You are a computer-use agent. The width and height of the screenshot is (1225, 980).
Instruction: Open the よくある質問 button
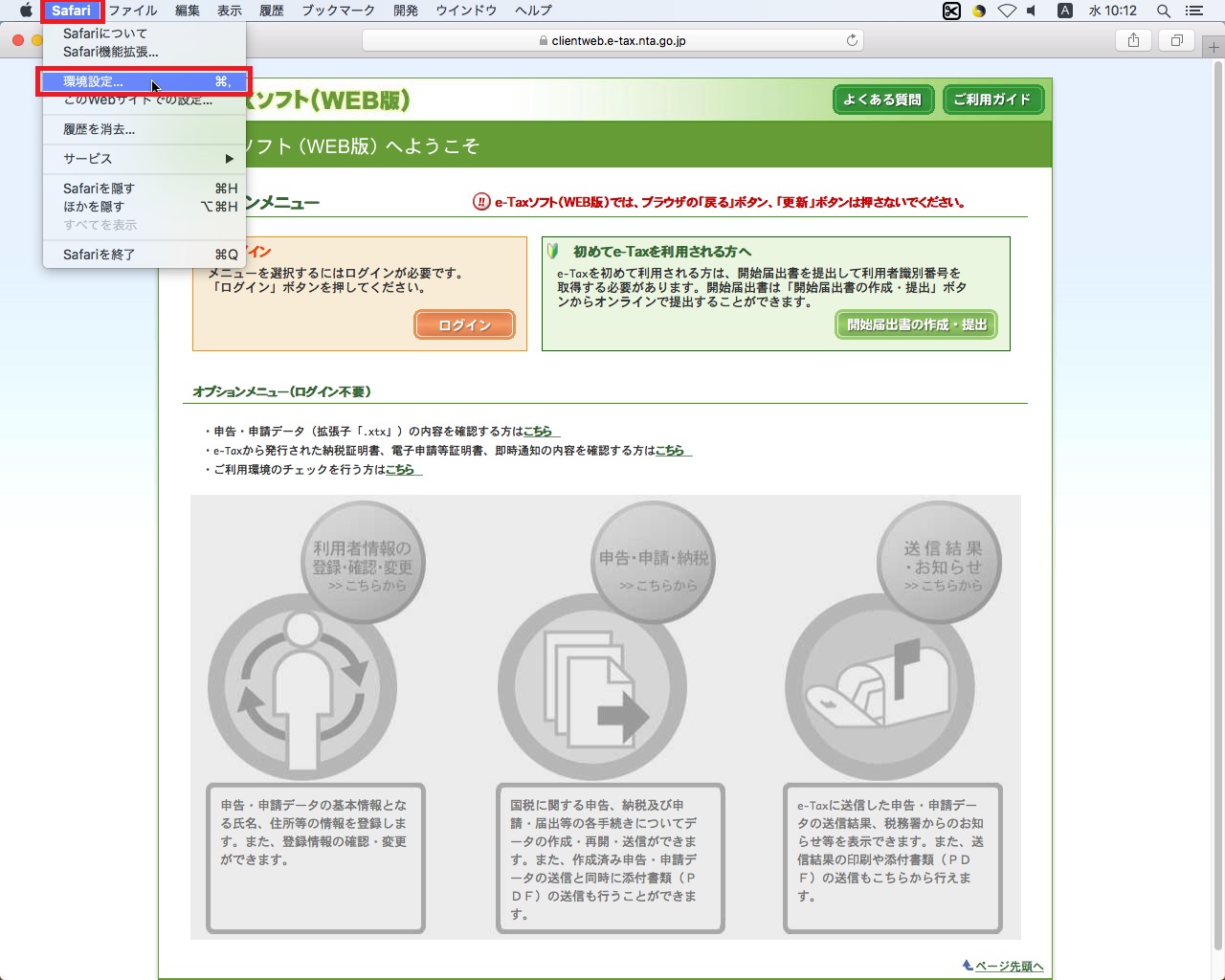tap(882, 100)
